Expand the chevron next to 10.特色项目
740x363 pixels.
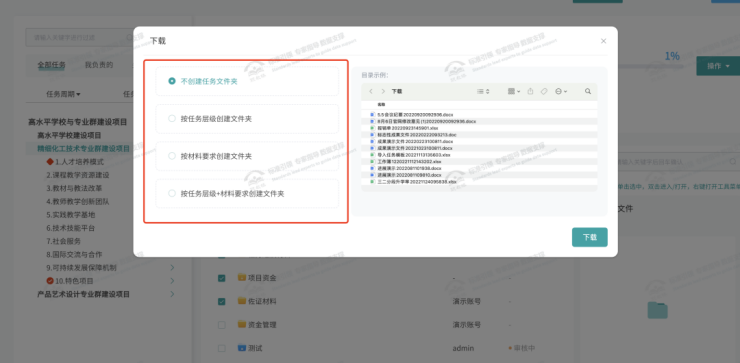(172, 281)
